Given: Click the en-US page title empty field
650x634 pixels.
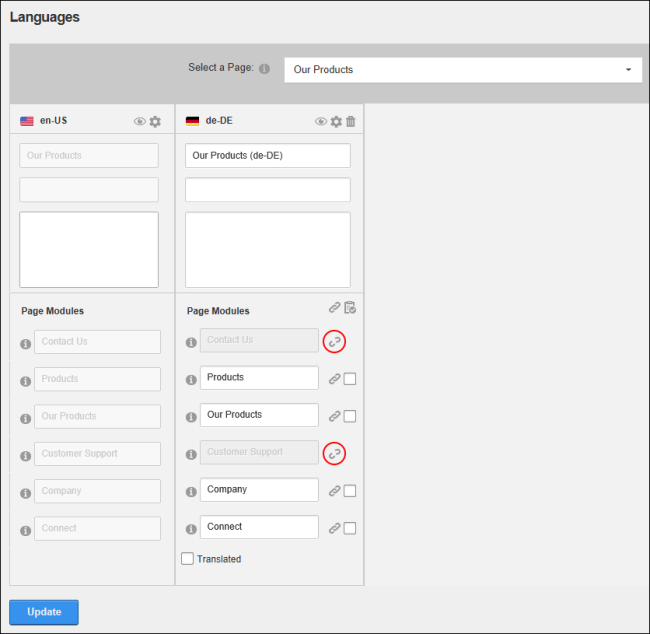Looking at the screenshot, I should coord(89,189).
